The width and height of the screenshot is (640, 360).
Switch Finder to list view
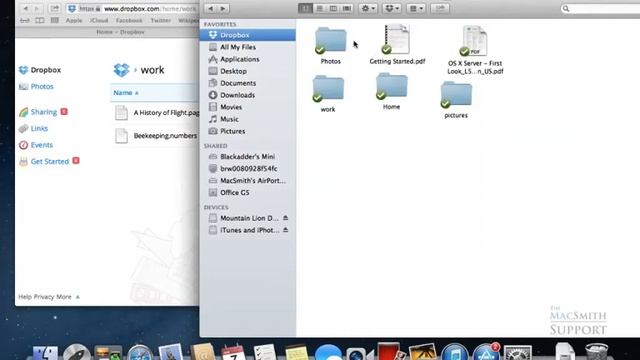tap(319, 9)
